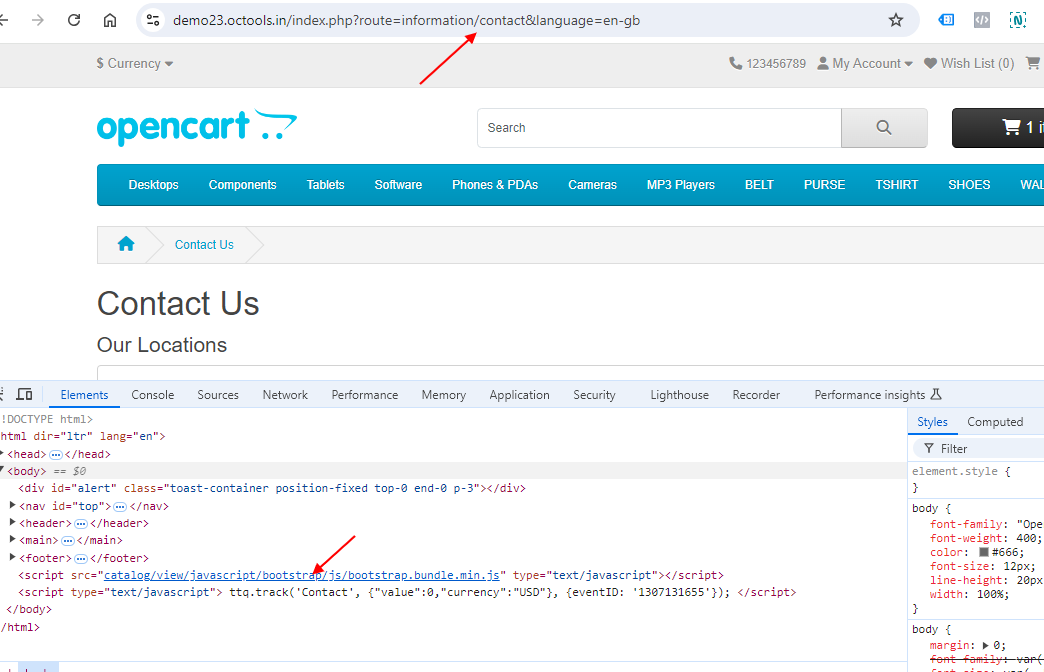This screenshot has height=672, width=1044.
Task: Expand the header element node
Action: [12, 523]
